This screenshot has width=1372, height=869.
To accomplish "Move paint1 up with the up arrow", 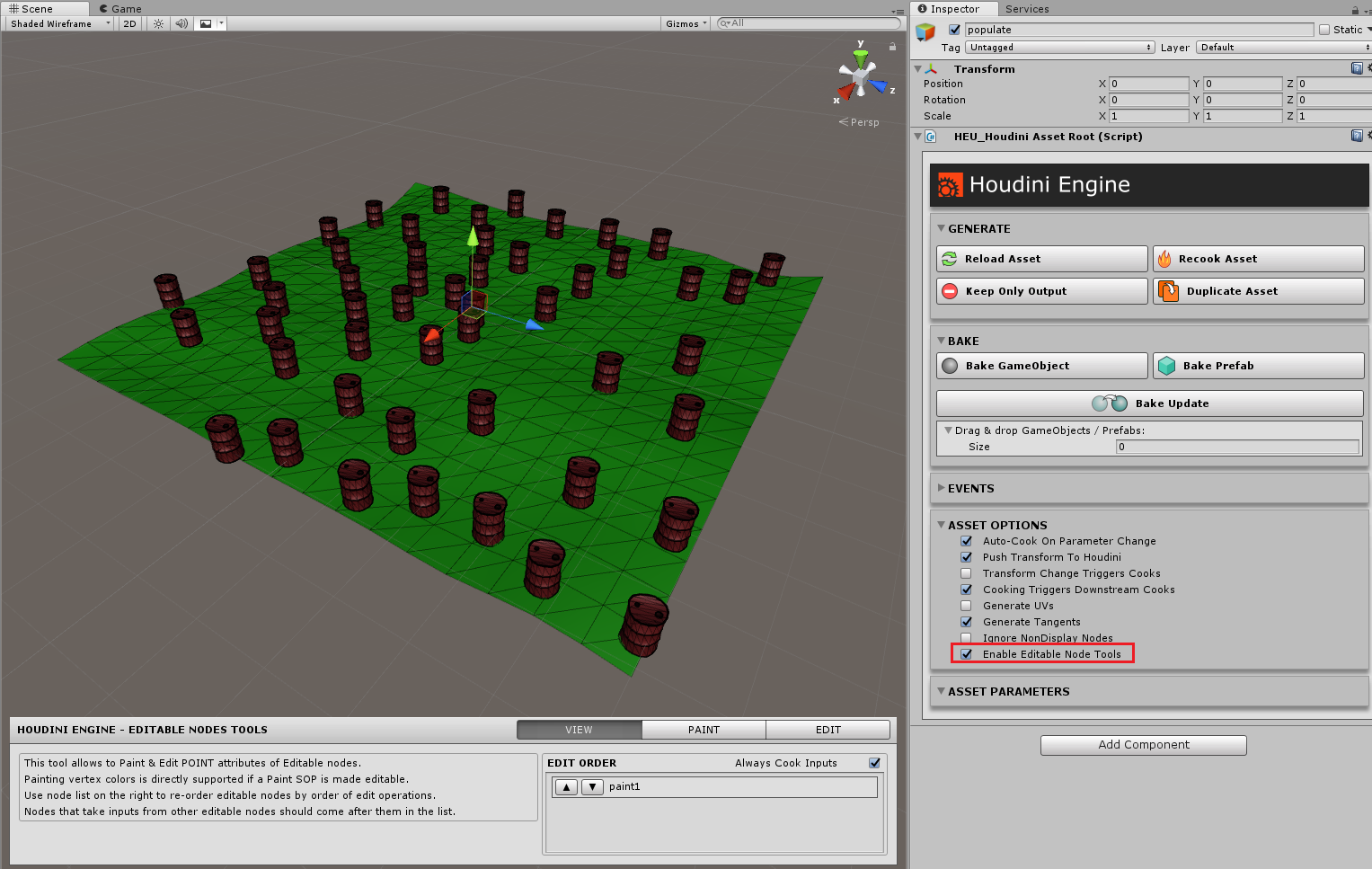I will click(566, 787).
